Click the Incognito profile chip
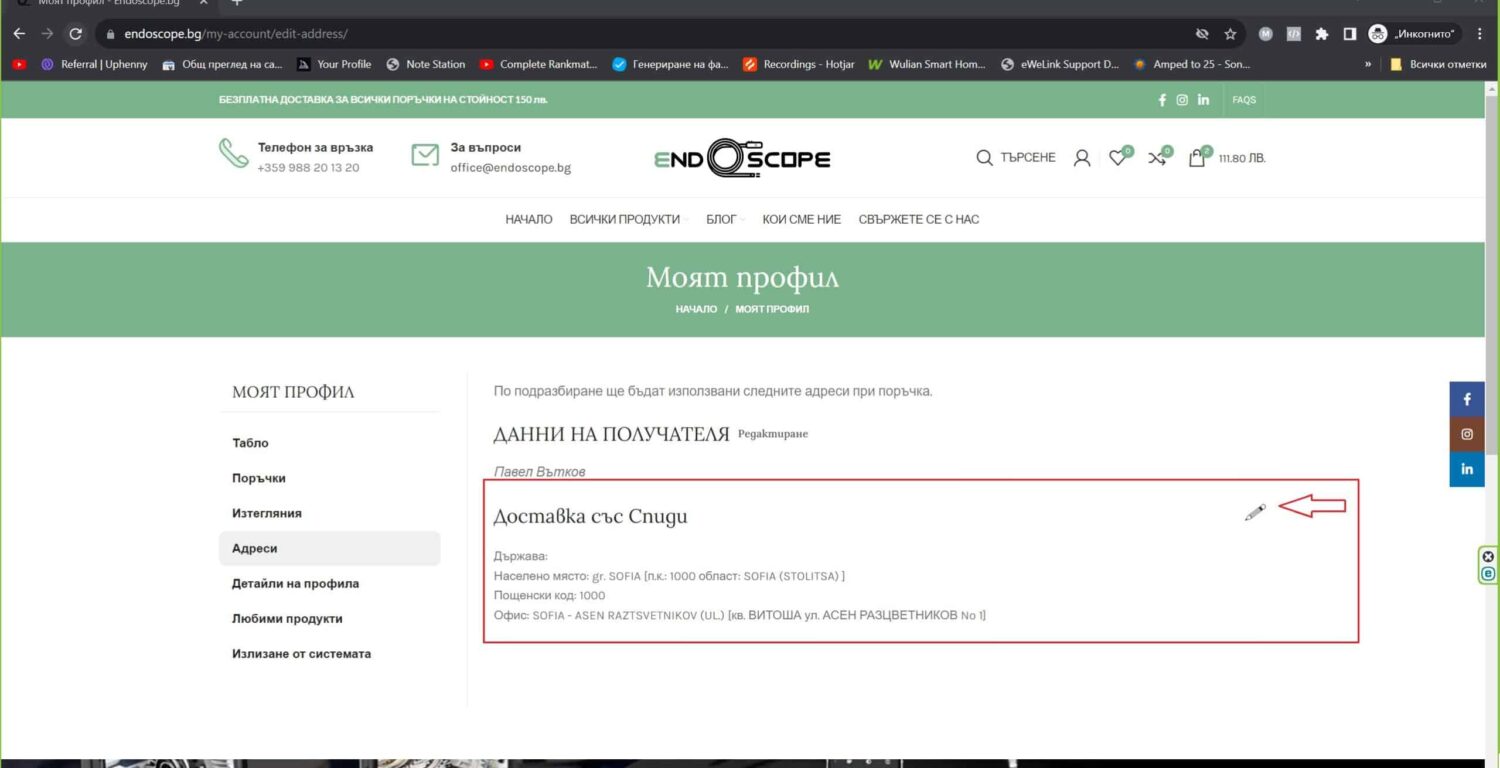Viewport: 1500px width, 768px height. point(1415,34)
